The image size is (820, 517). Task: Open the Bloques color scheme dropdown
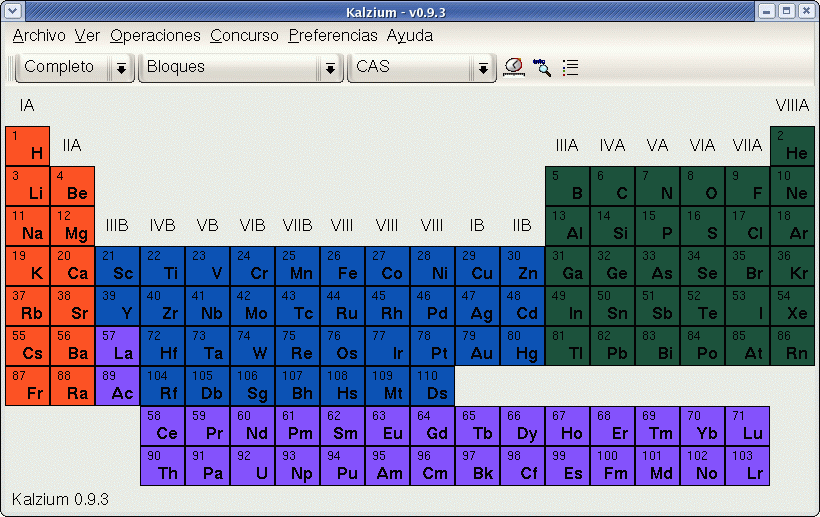coord(241,67)
